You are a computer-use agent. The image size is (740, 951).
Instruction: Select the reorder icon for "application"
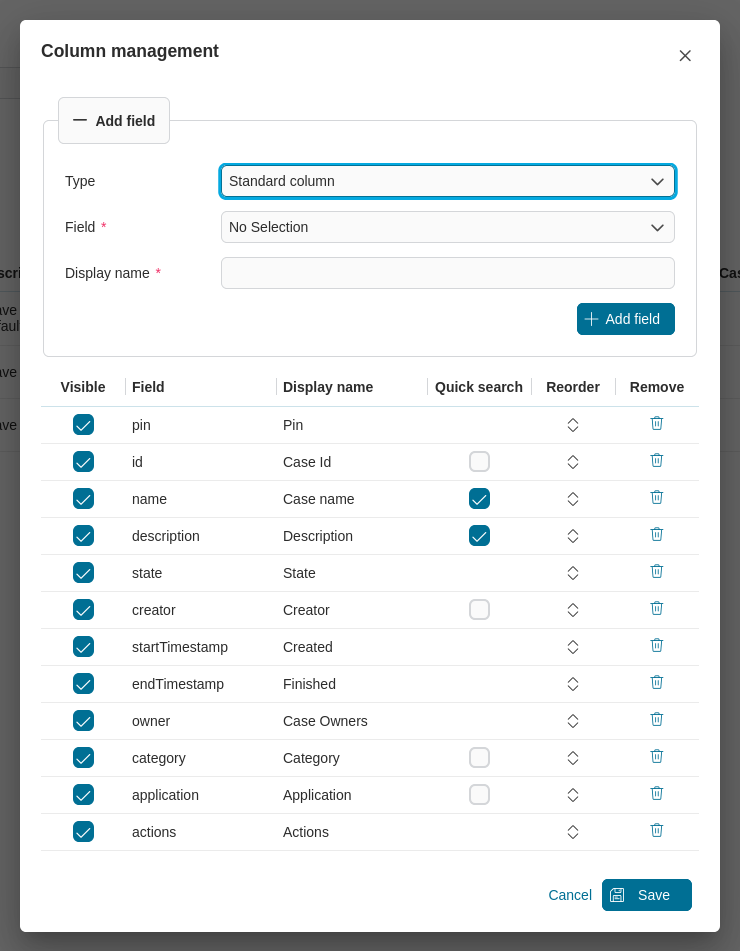coord(572,793)
